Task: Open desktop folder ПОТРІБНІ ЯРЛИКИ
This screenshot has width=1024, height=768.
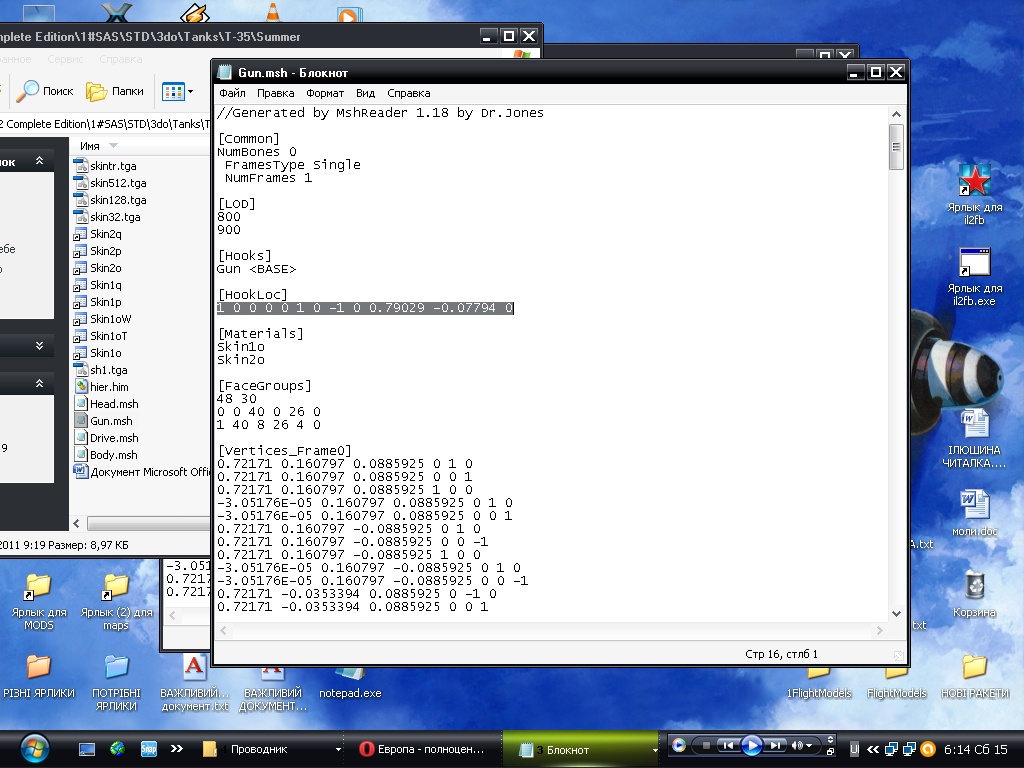Action: click(116, 683)
